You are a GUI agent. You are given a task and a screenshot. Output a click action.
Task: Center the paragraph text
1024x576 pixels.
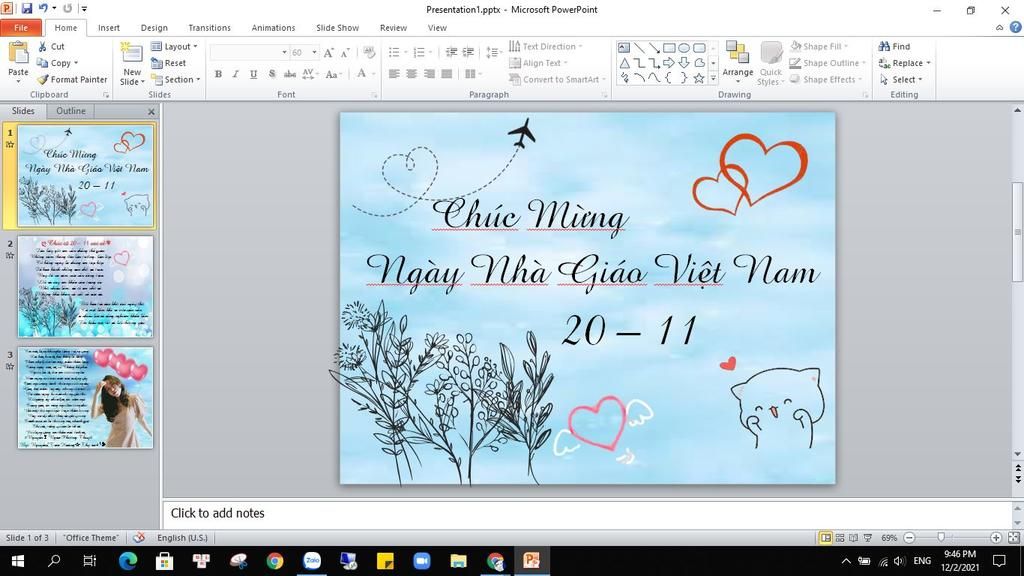411,74
